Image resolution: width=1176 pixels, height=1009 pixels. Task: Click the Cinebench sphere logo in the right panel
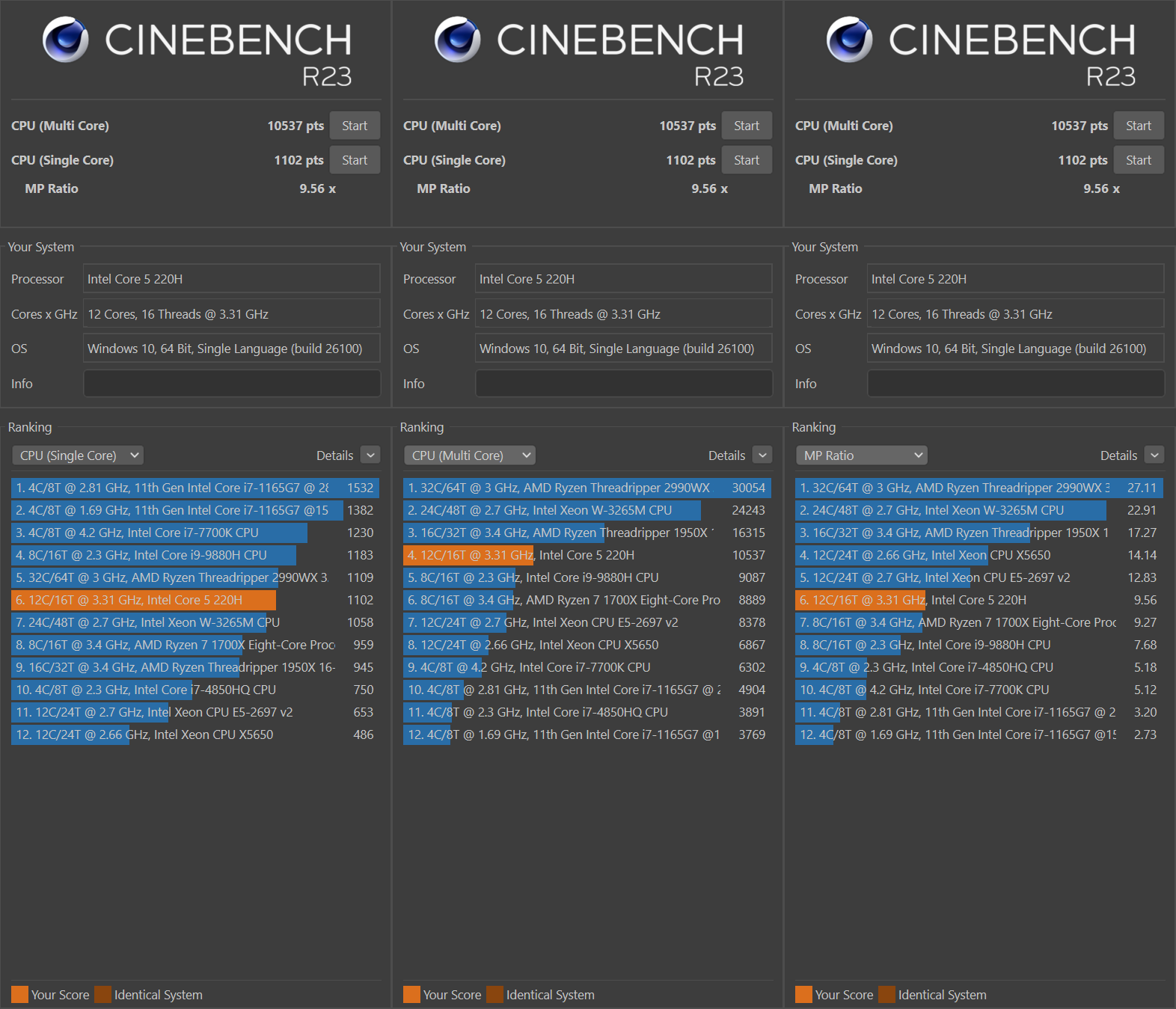click(850, 40)
